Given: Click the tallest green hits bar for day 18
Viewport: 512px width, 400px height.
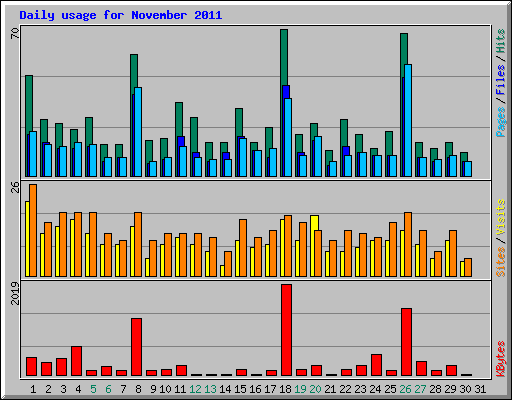Looking at the screenshot, I should (x=284, y=57).
